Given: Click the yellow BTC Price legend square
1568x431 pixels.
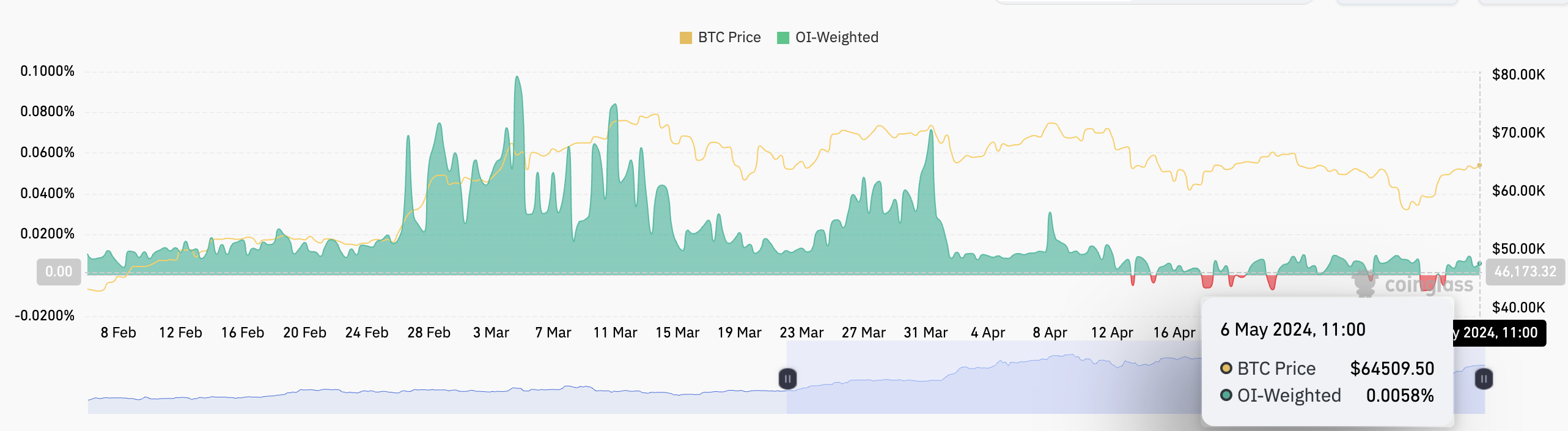Looking at the screenshot, I should 685,38.
